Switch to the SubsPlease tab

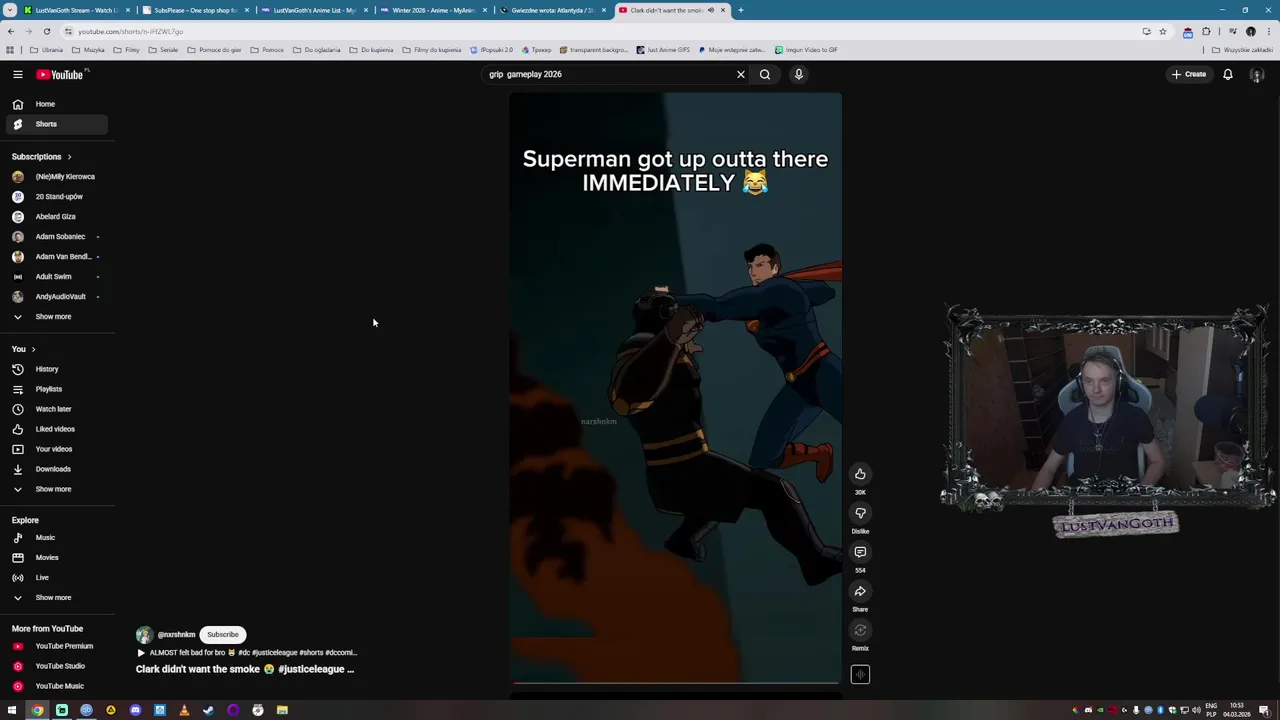tap(193, 10)
